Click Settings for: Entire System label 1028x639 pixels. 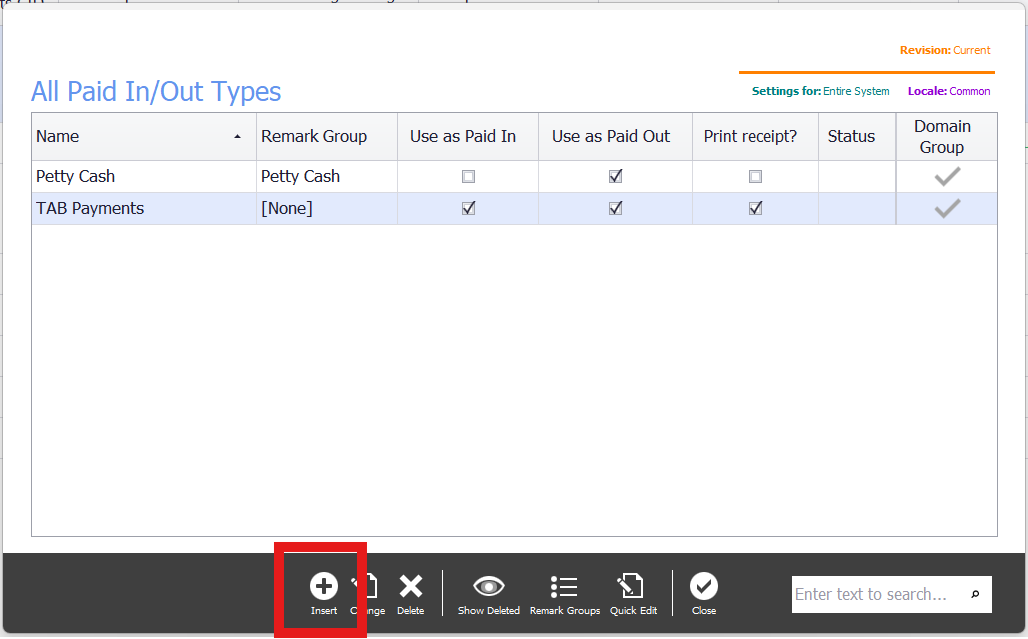click(820, 91)
